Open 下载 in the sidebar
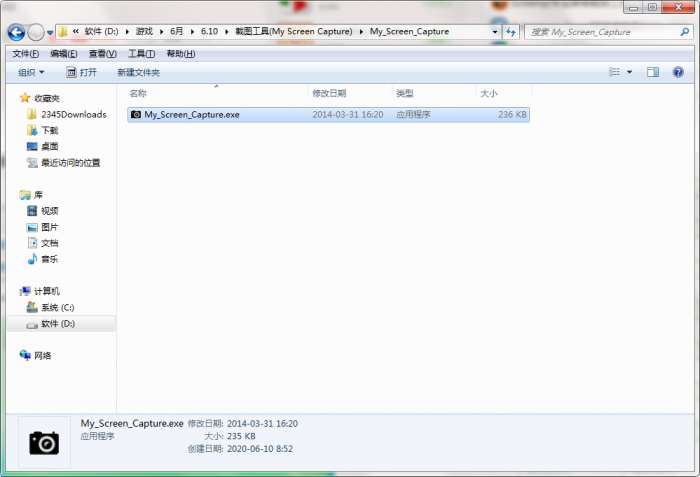The width and height of the screenshot is (700, 477). 43,130
